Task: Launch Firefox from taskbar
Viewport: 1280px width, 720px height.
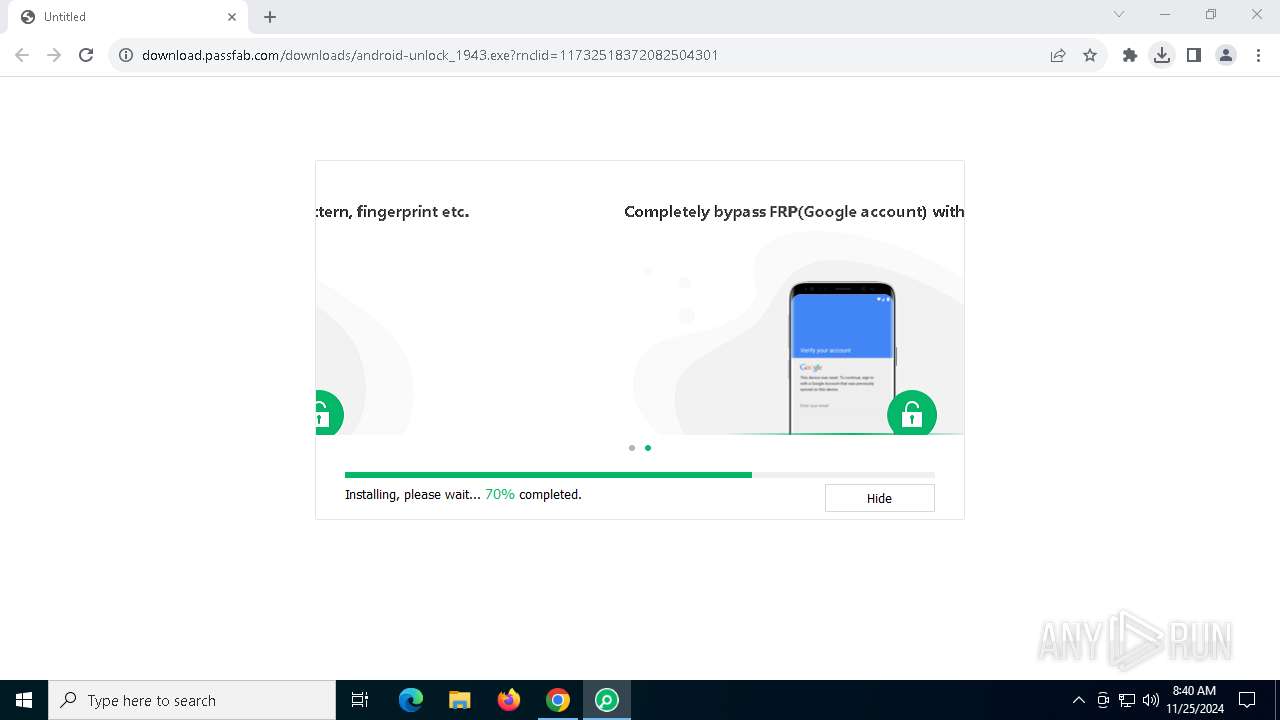Action: click(509, 700)
